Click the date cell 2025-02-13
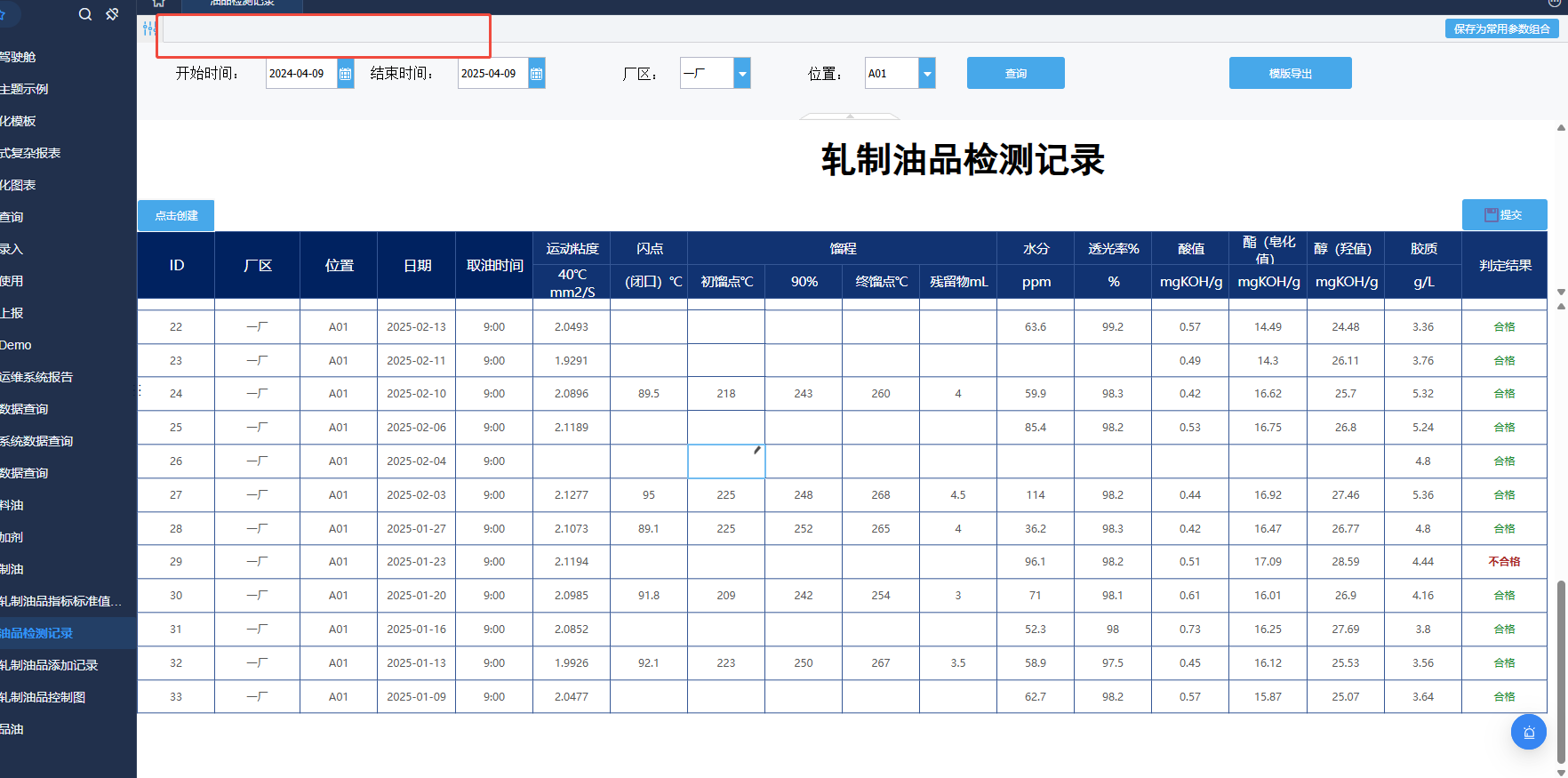Screen dimensions: 1568x778 417,327
